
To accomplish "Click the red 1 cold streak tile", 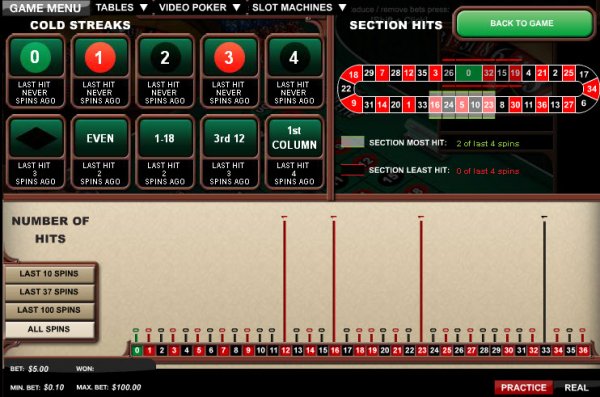I will click(x=100, y=71).
